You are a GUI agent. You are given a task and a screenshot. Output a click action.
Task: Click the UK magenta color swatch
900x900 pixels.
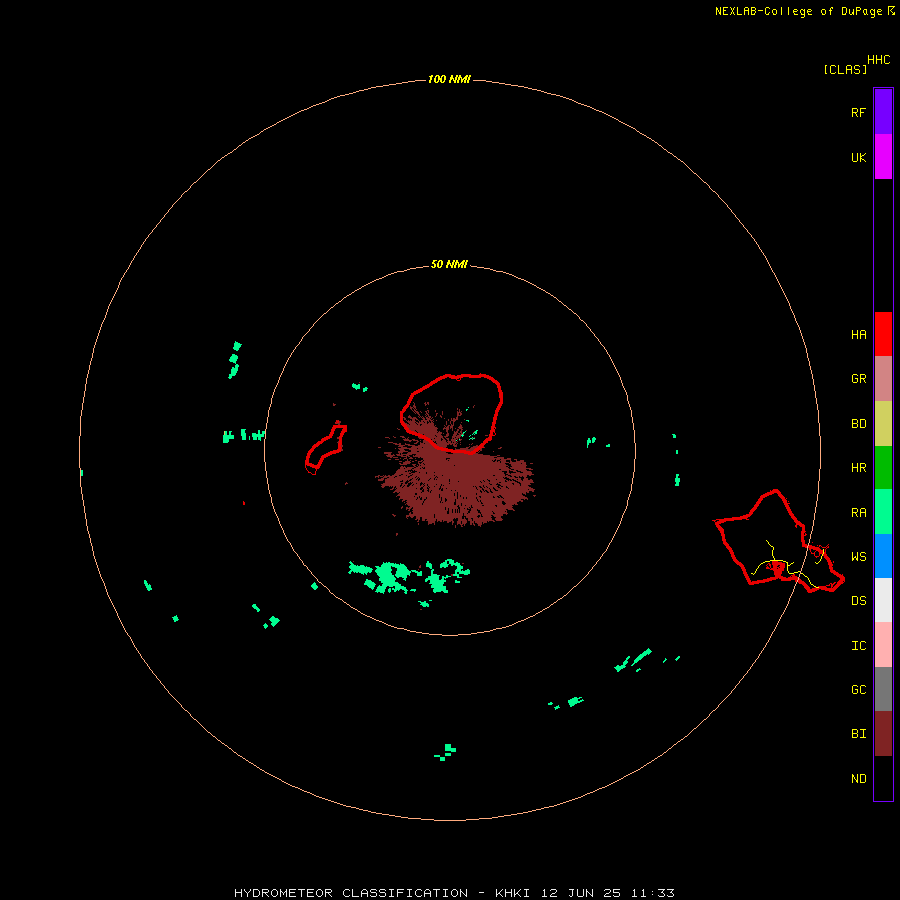pos(883,157)
